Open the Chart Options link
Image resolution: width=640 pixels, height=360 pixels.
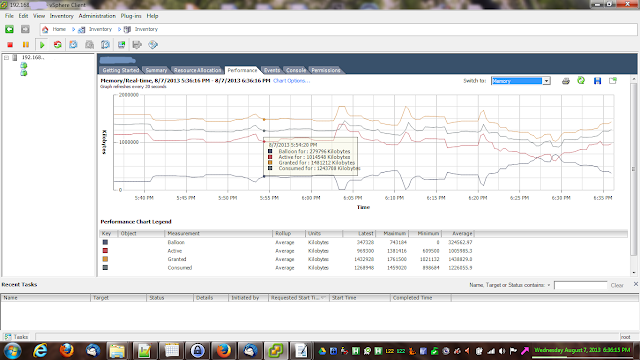click(x=291, y=81)
